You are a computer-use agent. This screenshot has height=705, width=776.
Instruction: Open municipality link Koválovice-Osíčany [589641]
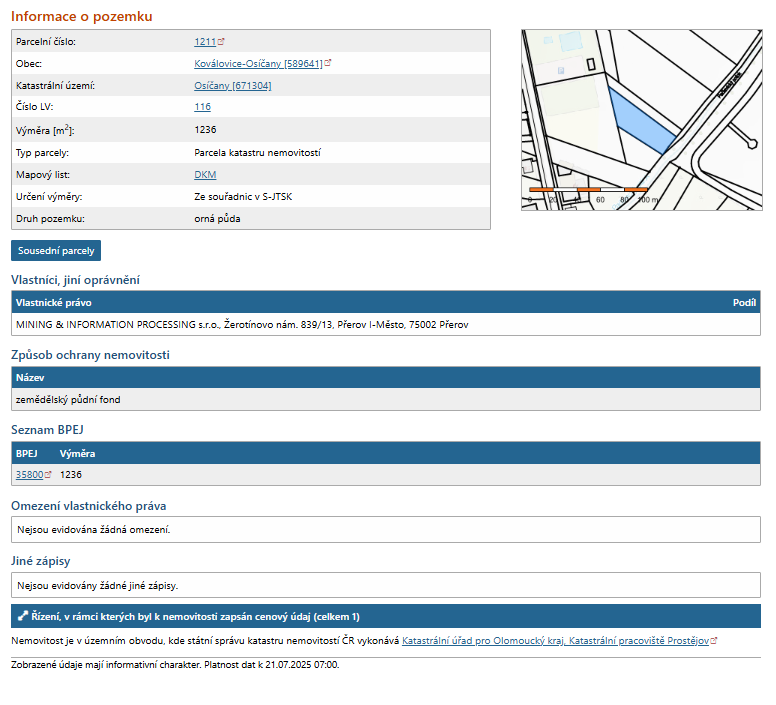(258, 64)
